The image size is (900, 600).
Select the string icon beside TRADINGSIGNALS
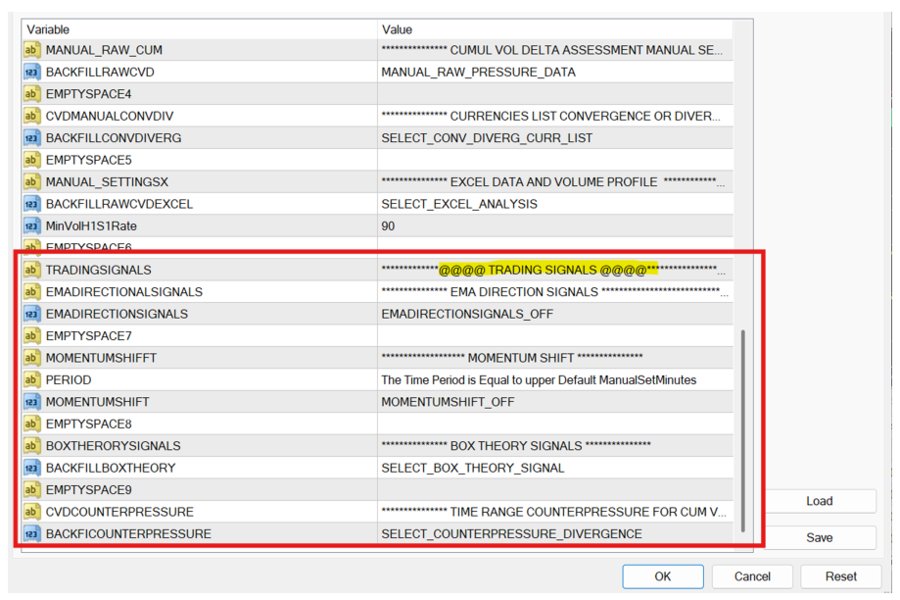tap(31, 270)
